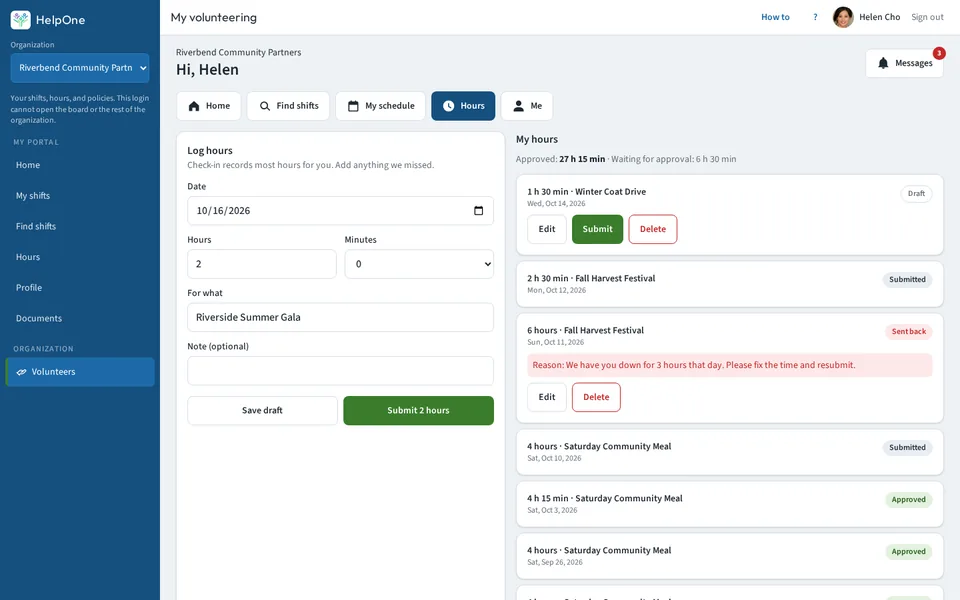This screenshot has height=600, width=960.
Task: Edit the Winter Coat Drive entry
Action: coord(547,229)
